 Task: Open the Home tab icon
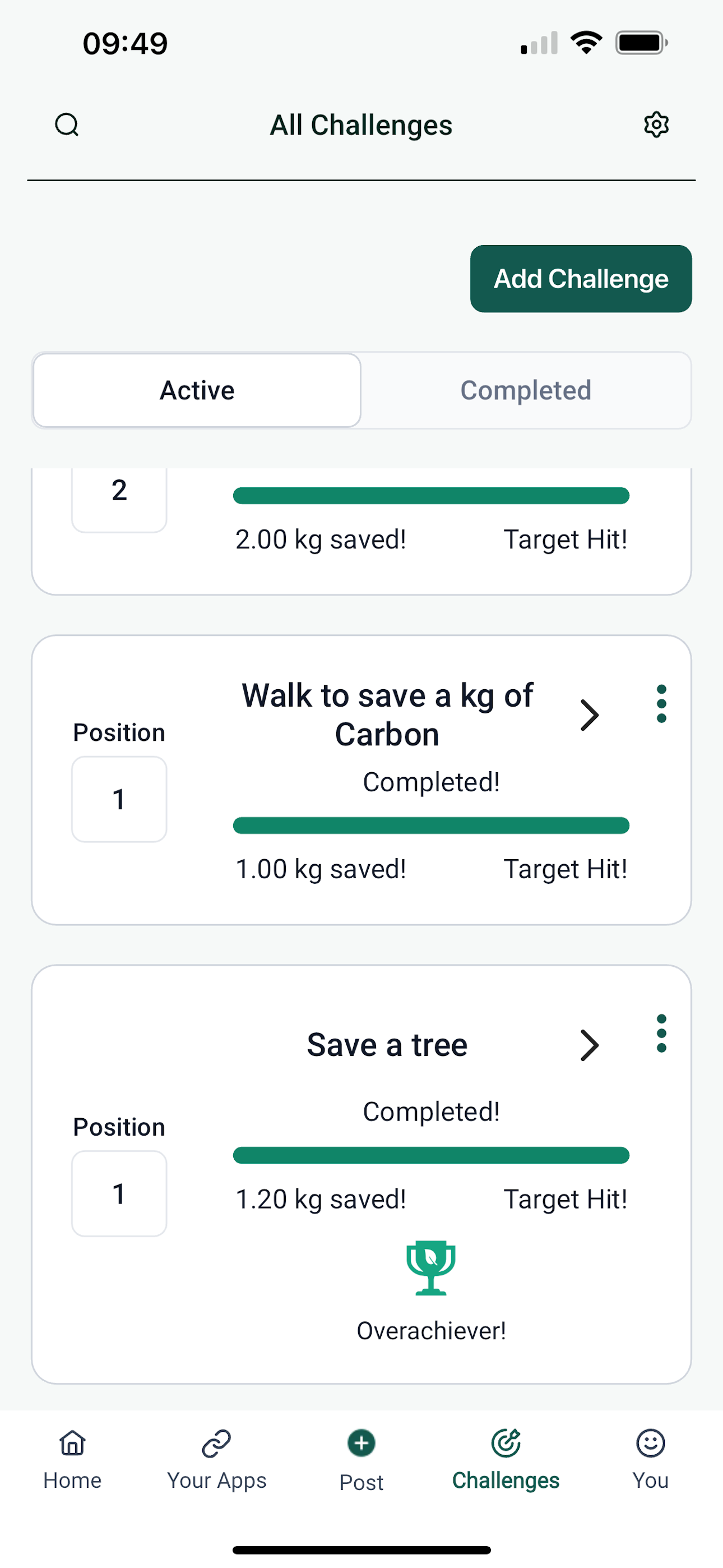tap(72, 1442)
